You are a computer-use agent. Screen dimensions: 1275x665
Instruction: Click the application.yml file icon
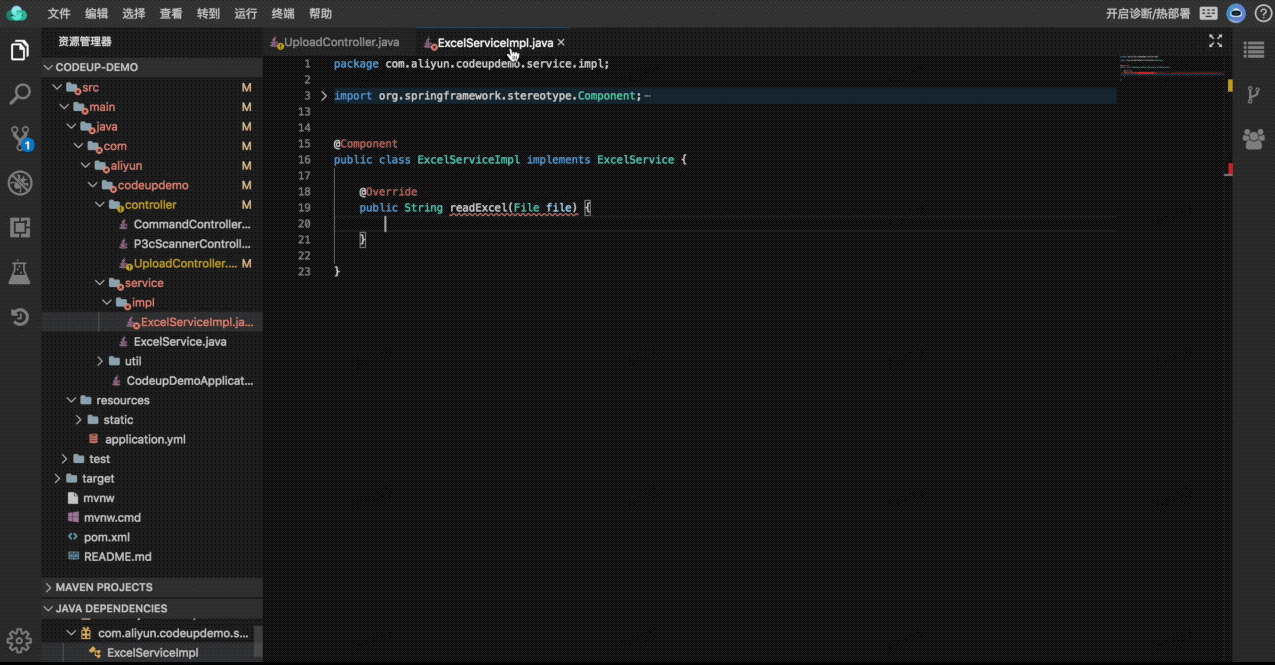click(x=94, y=439)
